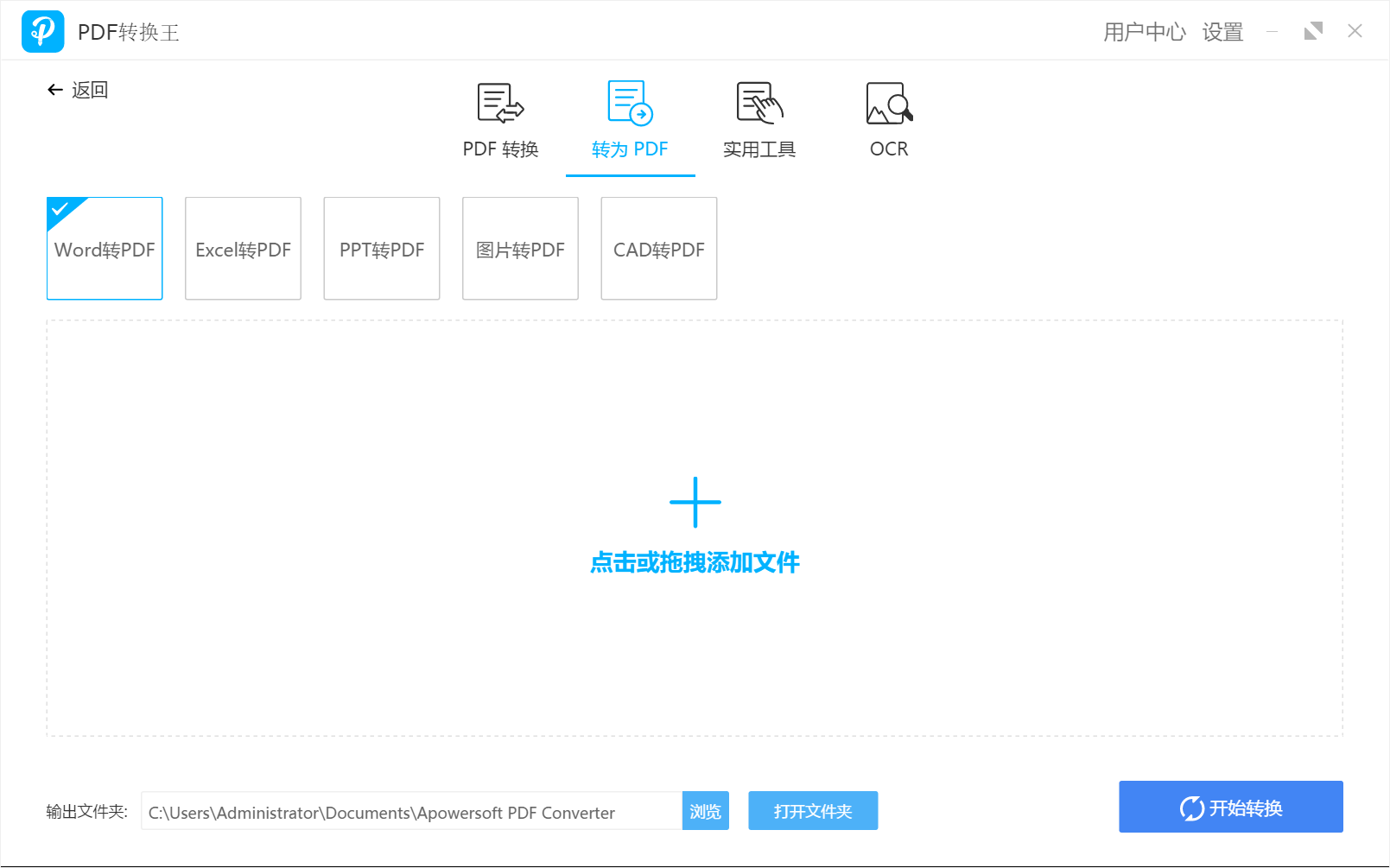Maximize the PDF转换王 window
This screenshot has width=1390, height=868.
point(1313,32)
